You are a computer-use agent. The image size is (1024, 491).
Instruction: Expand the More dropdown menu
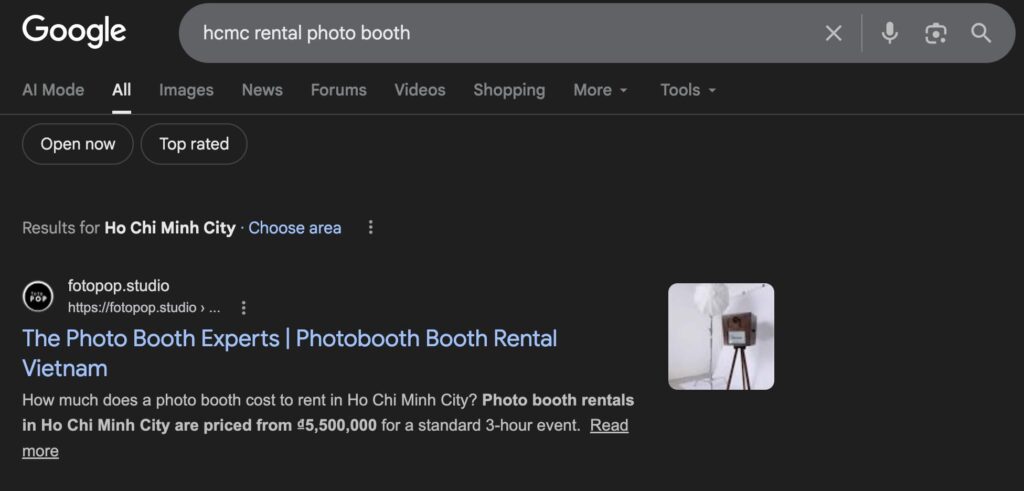[600, 90]
